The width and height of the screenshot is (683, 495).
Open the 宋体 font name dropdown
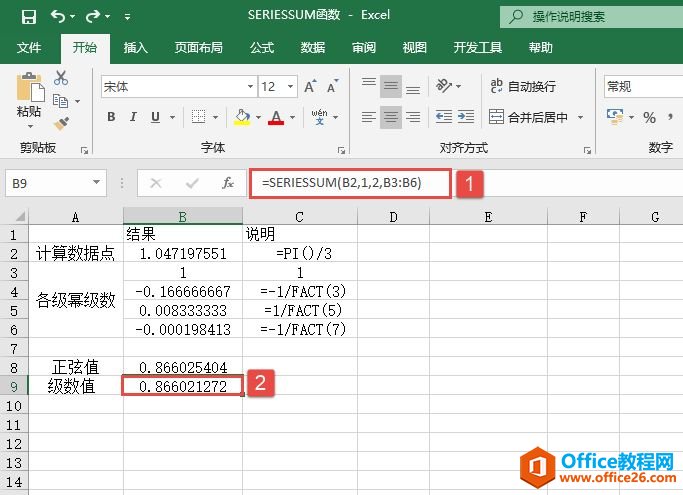[250, 86]
